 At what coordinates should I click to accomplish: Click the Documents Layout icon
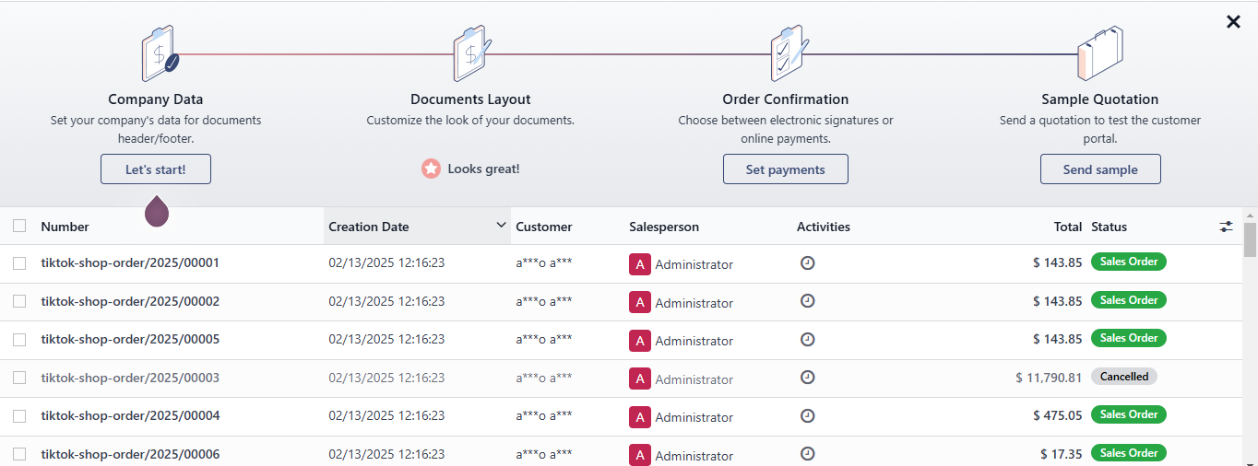click(470, 54)
